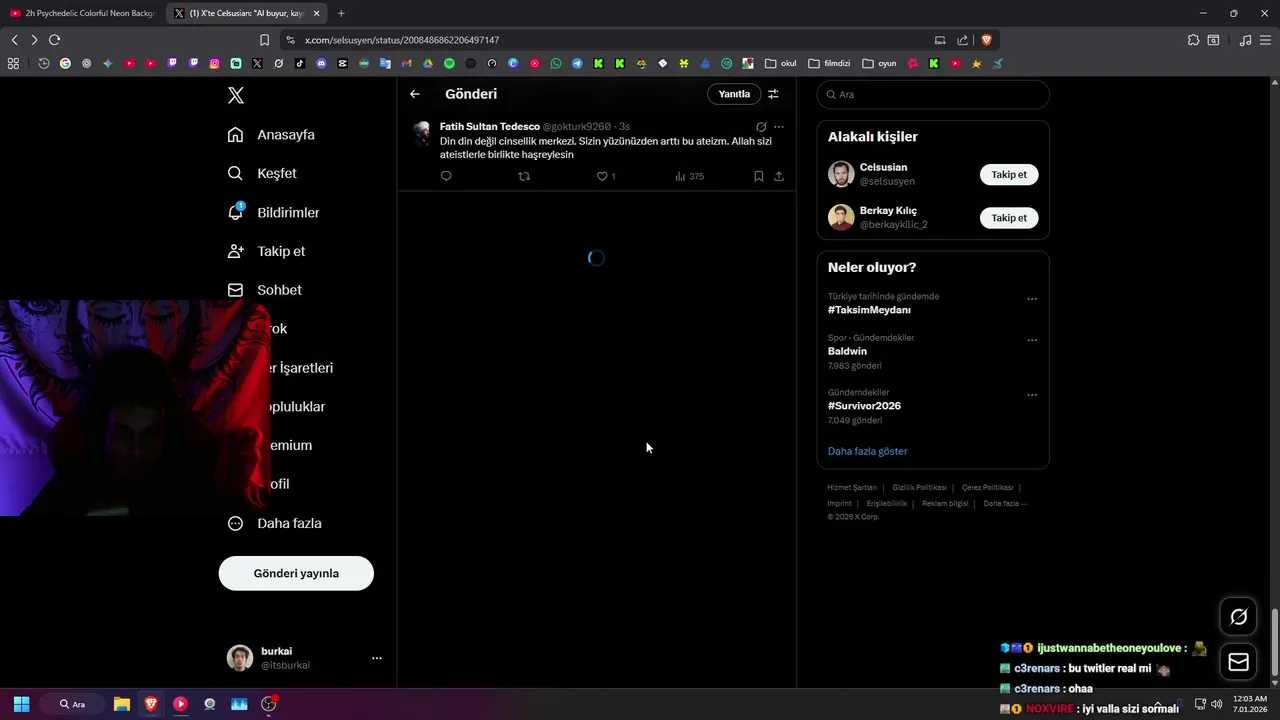Open the floating messages envelope button
The image size is (1280, 720).
(1238, 661)
